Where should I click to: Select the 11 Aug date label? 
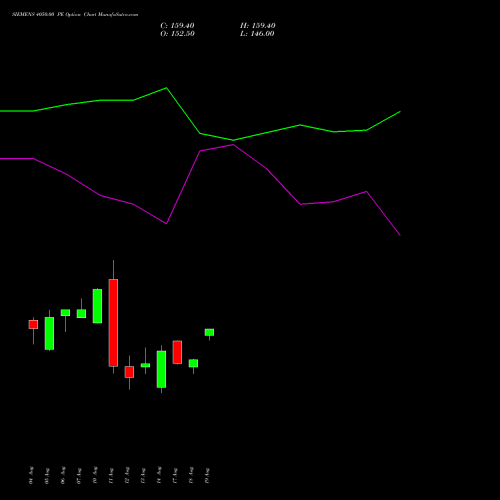click(111, 475)
